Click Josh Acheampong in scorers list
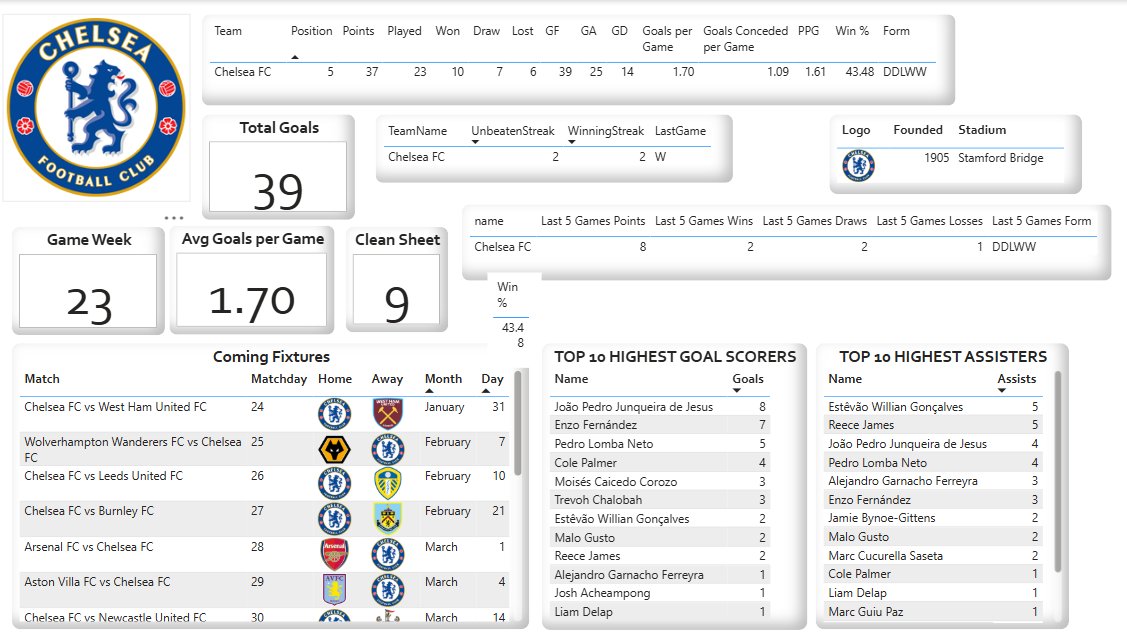Image resolution: width=1127 pixels, height=635 pixels. click(602, 593)
